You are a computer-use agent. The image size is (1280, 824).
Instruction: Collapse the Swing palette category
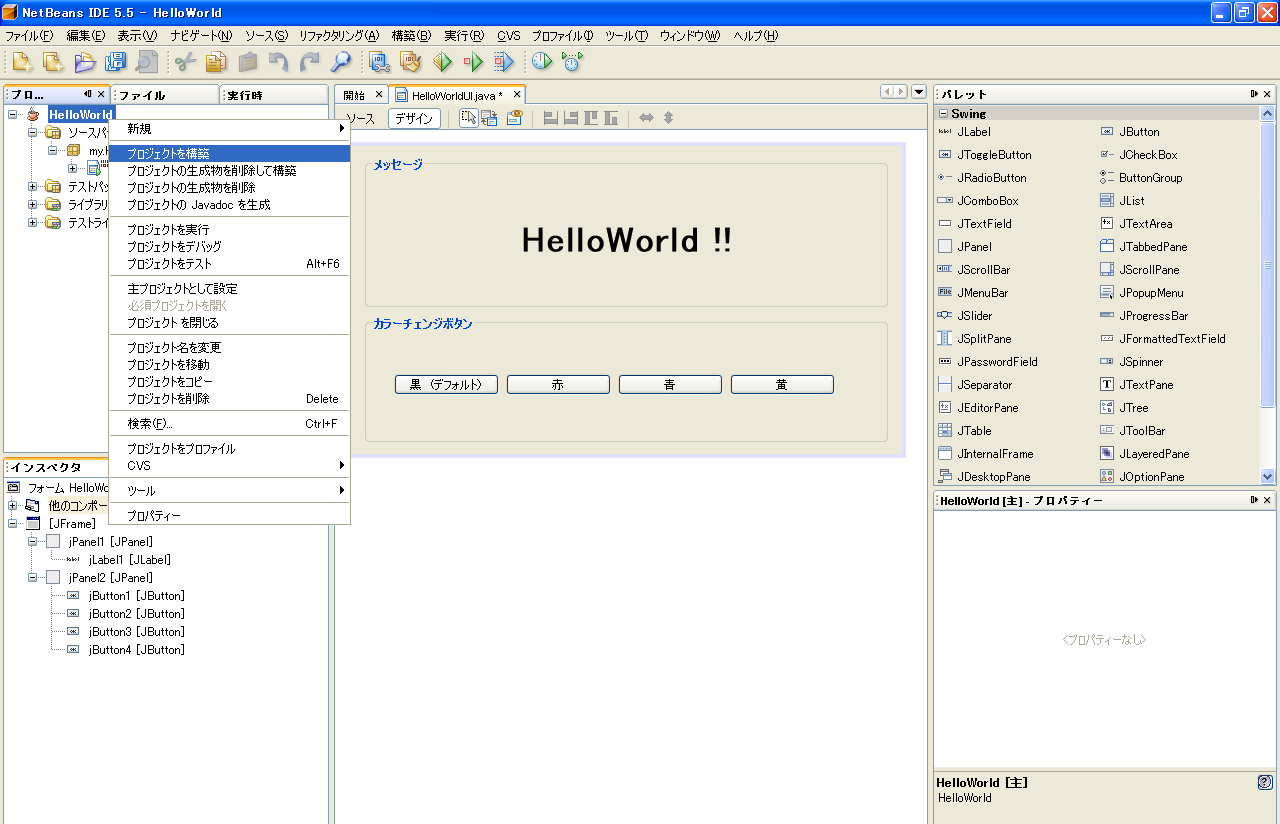coord(943,114)
